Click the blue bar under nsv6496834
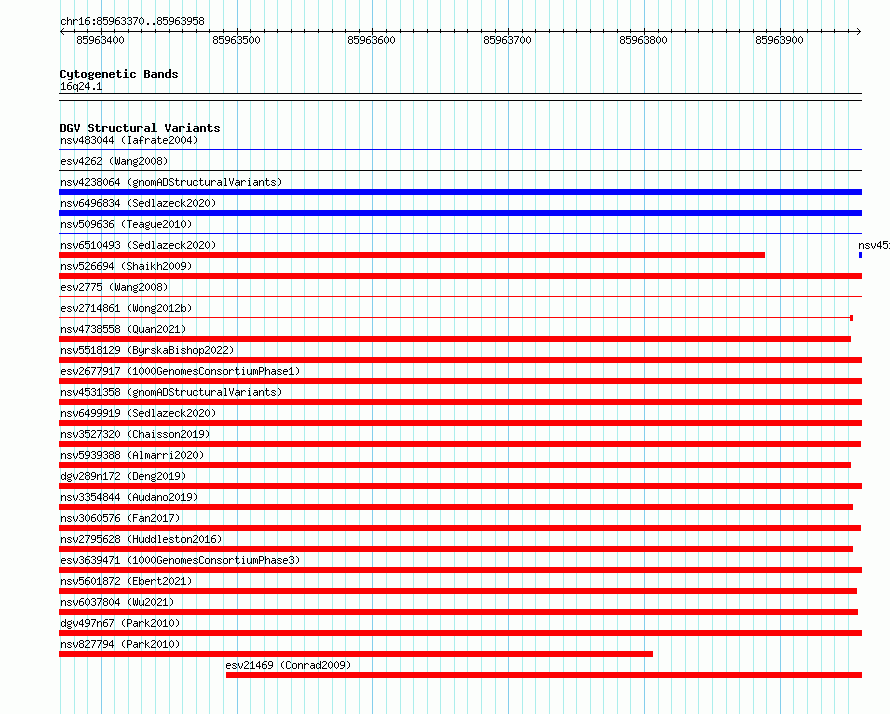Image resolution: width=890 pixels, height=714 pixels. [x=460, y=213]
